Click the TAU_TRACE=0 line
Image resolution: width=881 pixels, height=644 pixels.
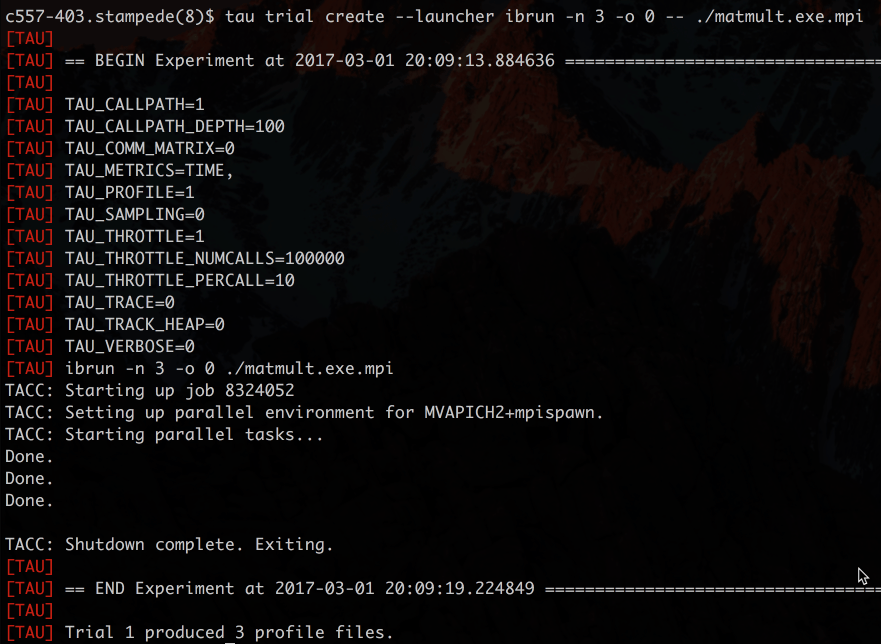tap(90, 302)
